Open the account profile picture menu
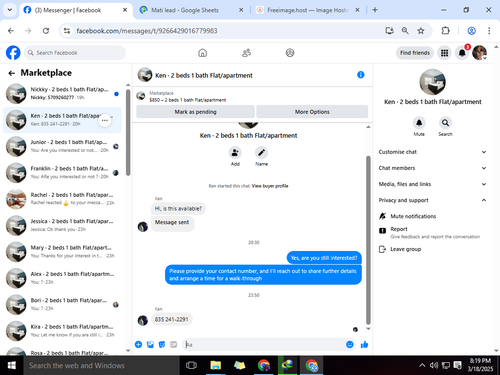 [480, 53]
